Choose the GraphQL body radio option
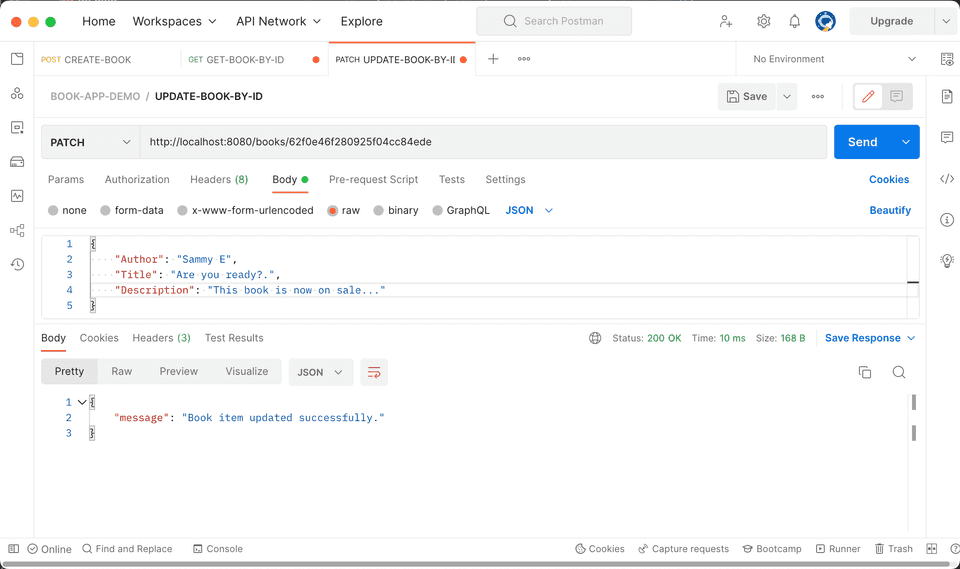The image size is (960, 569). 438,211
